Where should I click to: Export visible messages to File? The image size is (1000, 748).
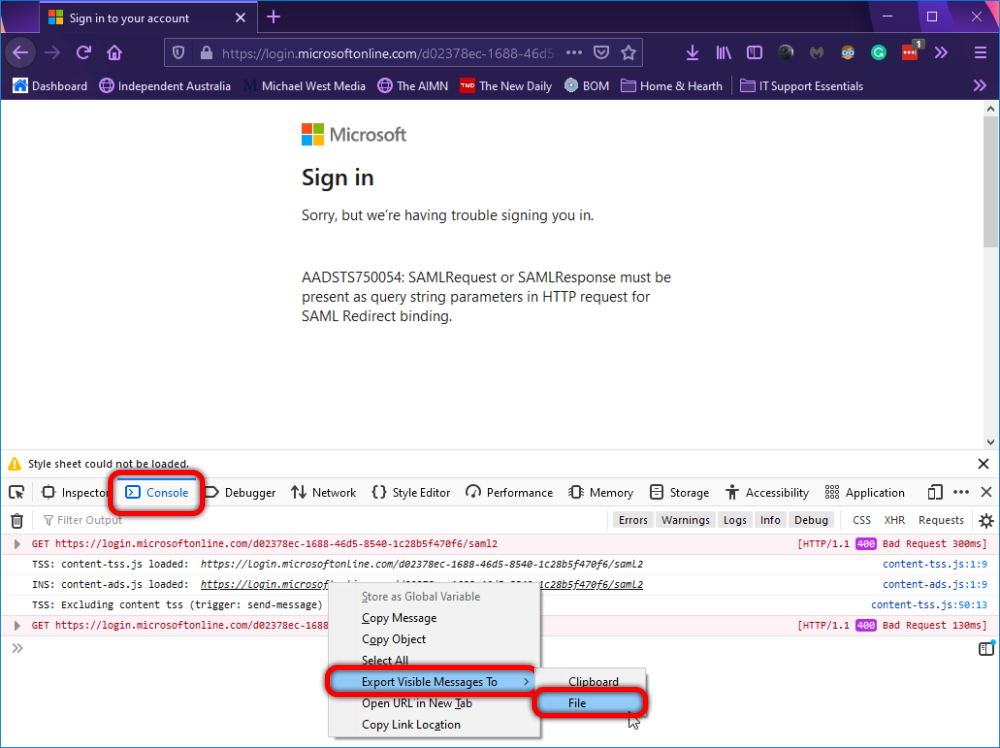589,703
